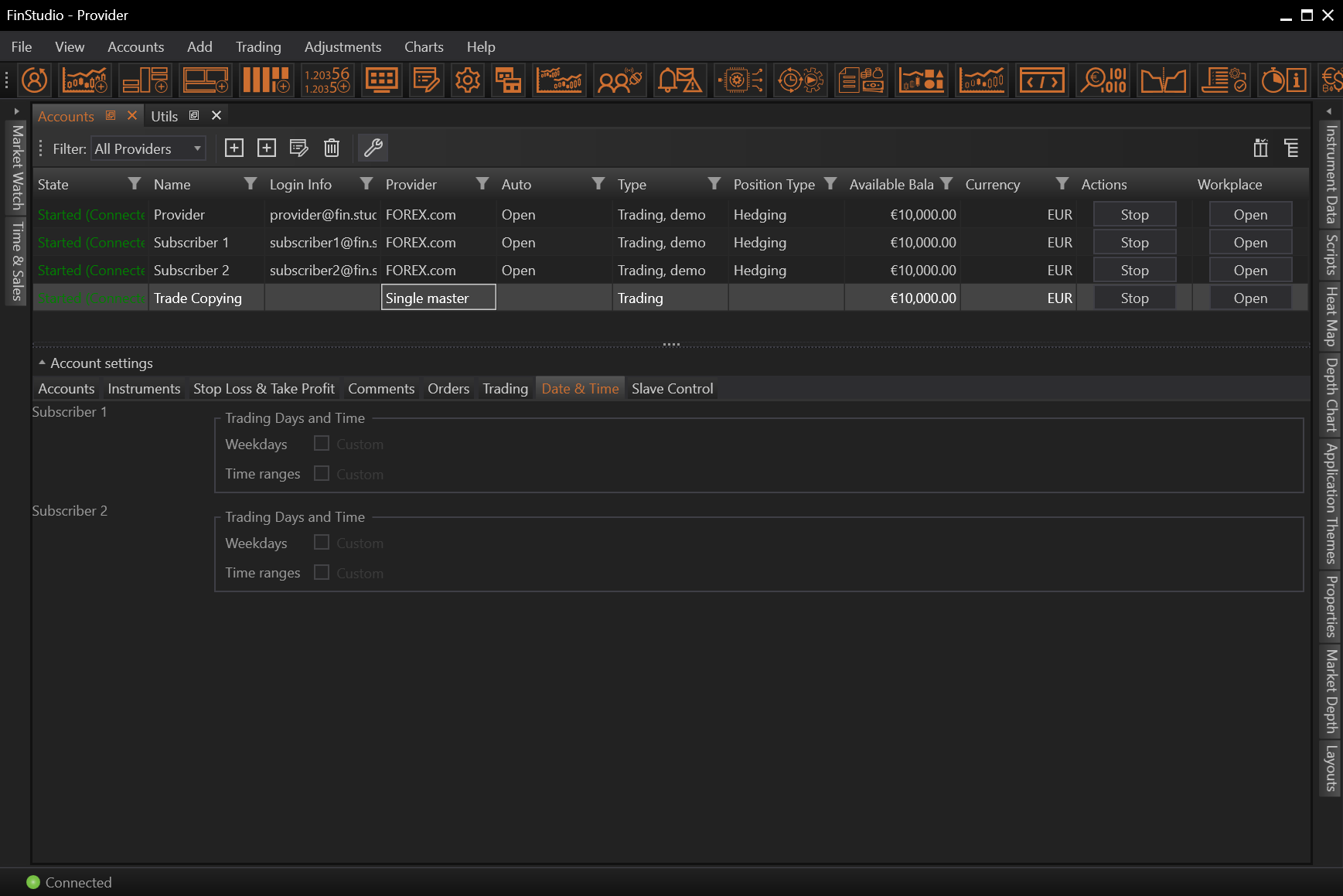The width and height of the screenshot is (1343, 896).
Task: Open the code script editor icon
Action: tap(1041, 80)
